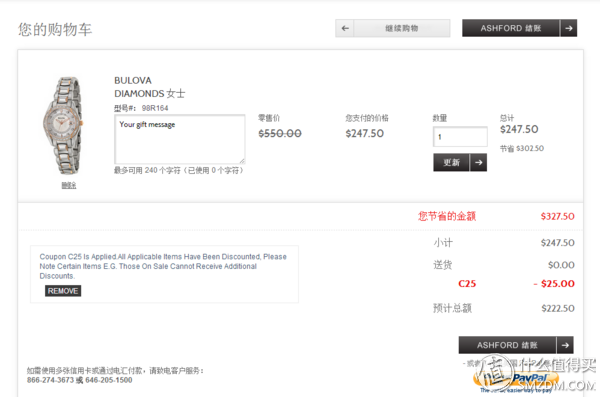This screenshot has width=600, height=397.
Task: Click the 继续购物 continue shopping button
Action: click(x=401, y=28)
